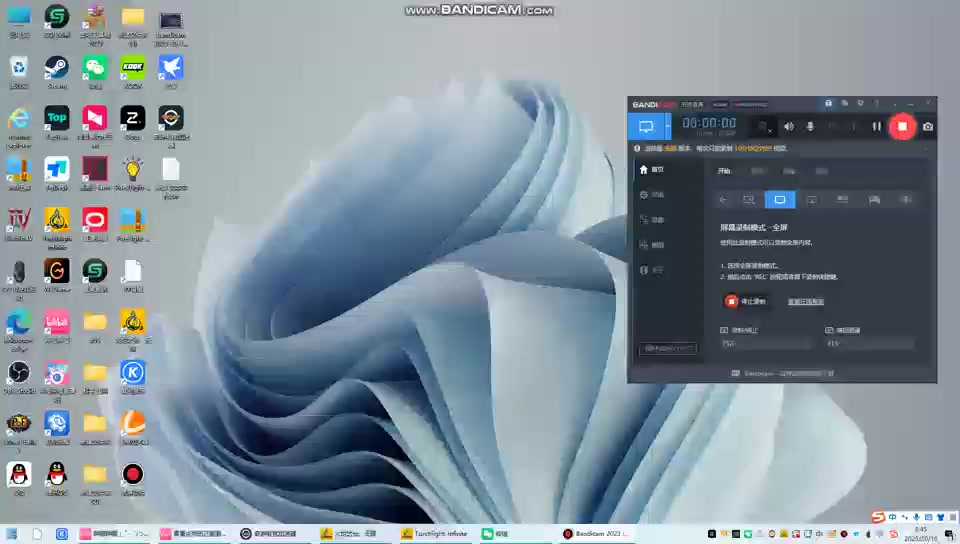960x544 pixels.
Task: Click the stop recording button in home panel
Action: (746, 301)
